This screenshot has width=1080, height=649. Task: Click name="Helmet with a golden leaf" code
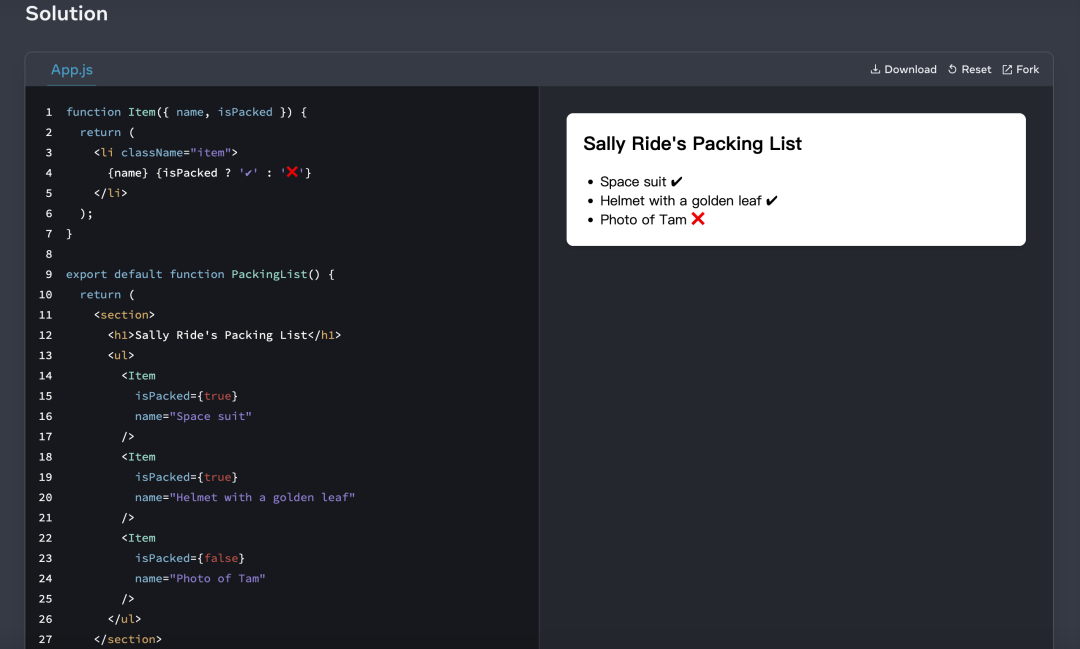245,497
